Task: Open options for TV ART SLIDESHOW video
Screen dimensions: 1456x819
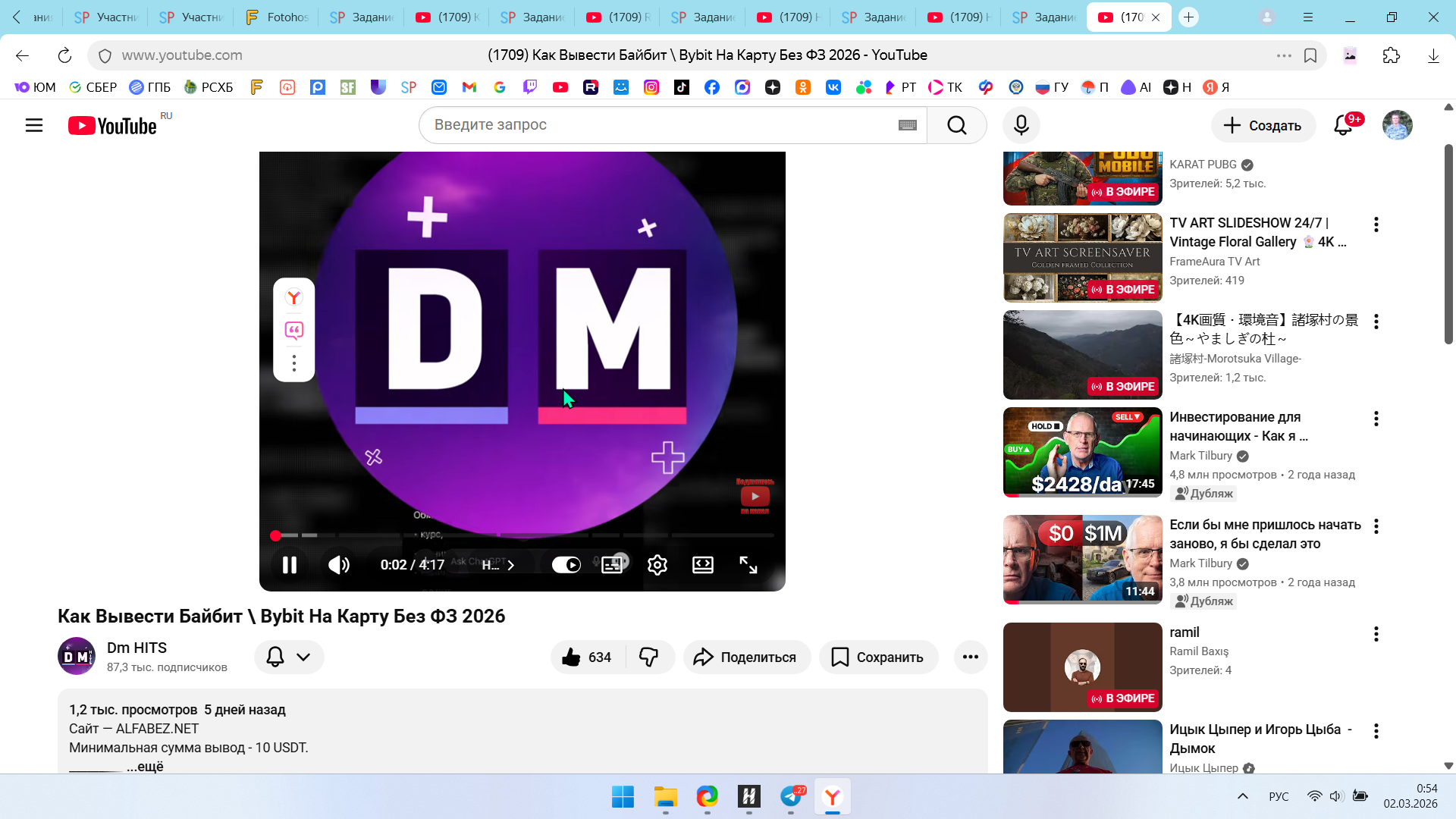Action: [x=1376, y=224]
